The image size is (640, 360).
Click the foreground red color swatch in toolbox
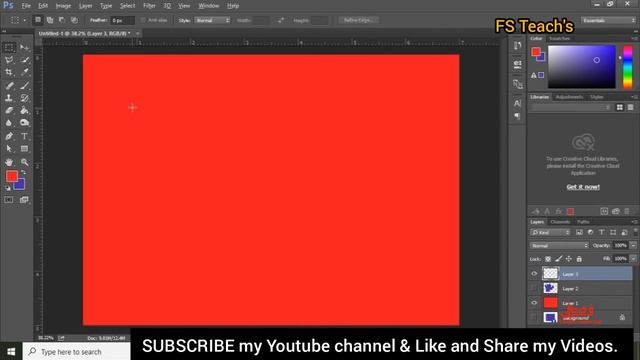[x=11, y=176]
